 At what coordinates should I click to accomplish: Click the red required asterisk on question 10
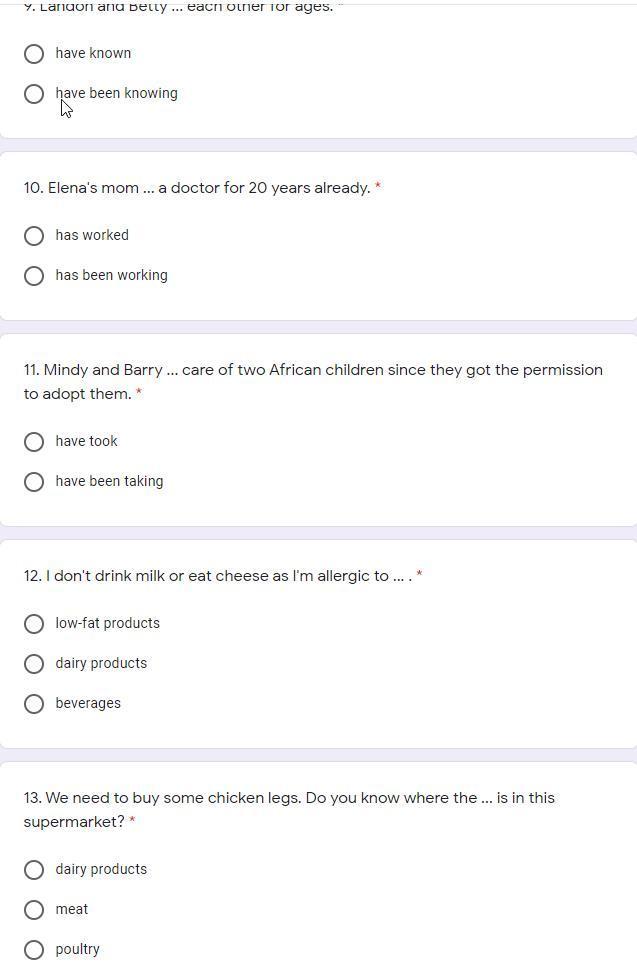[x=378, y=188]
